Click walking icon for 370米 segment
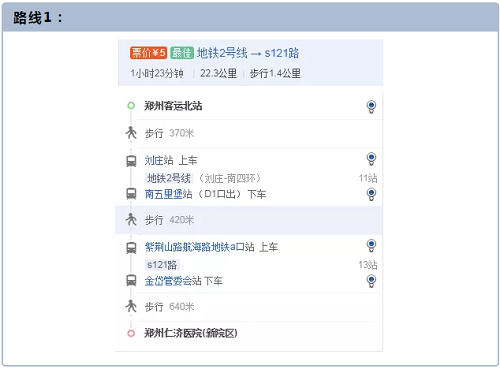 point(131,133)
